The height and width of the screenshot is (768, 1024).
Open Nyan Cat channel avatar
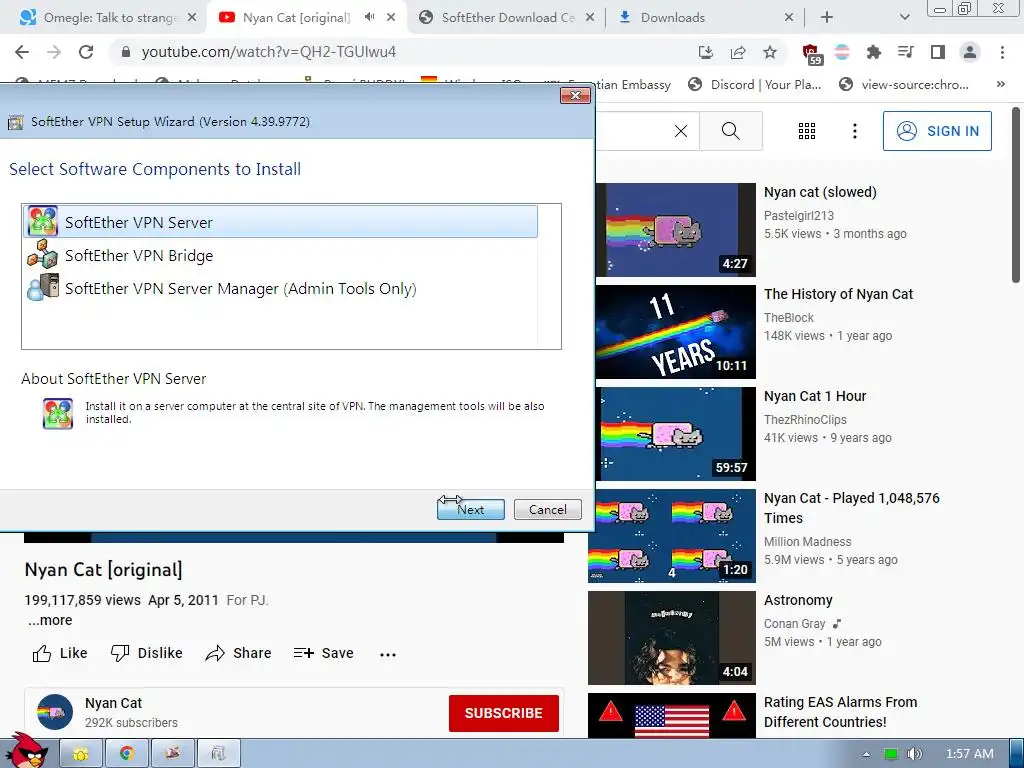coord(55,712)
